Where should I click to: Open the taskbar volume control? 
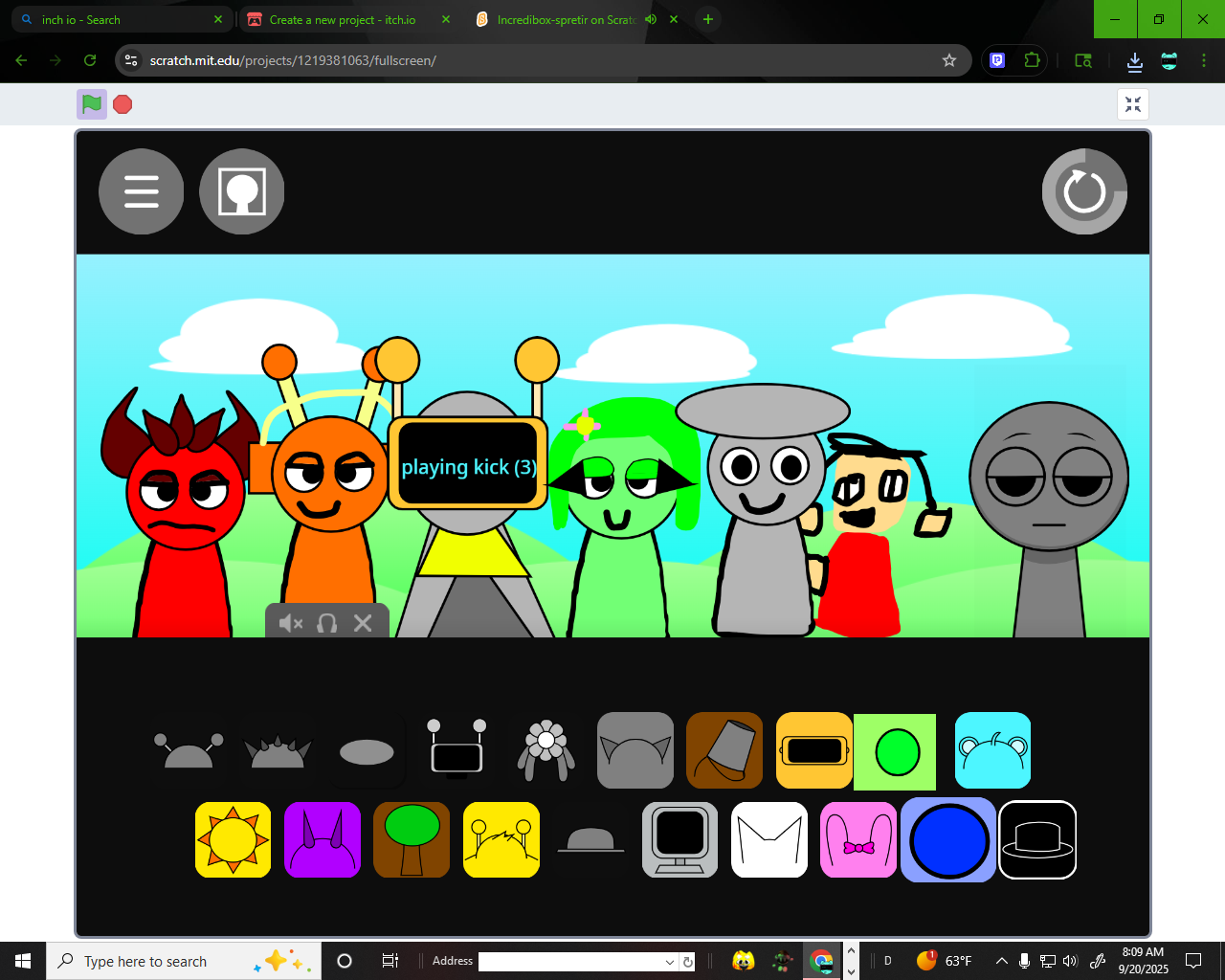(1071, 961)
